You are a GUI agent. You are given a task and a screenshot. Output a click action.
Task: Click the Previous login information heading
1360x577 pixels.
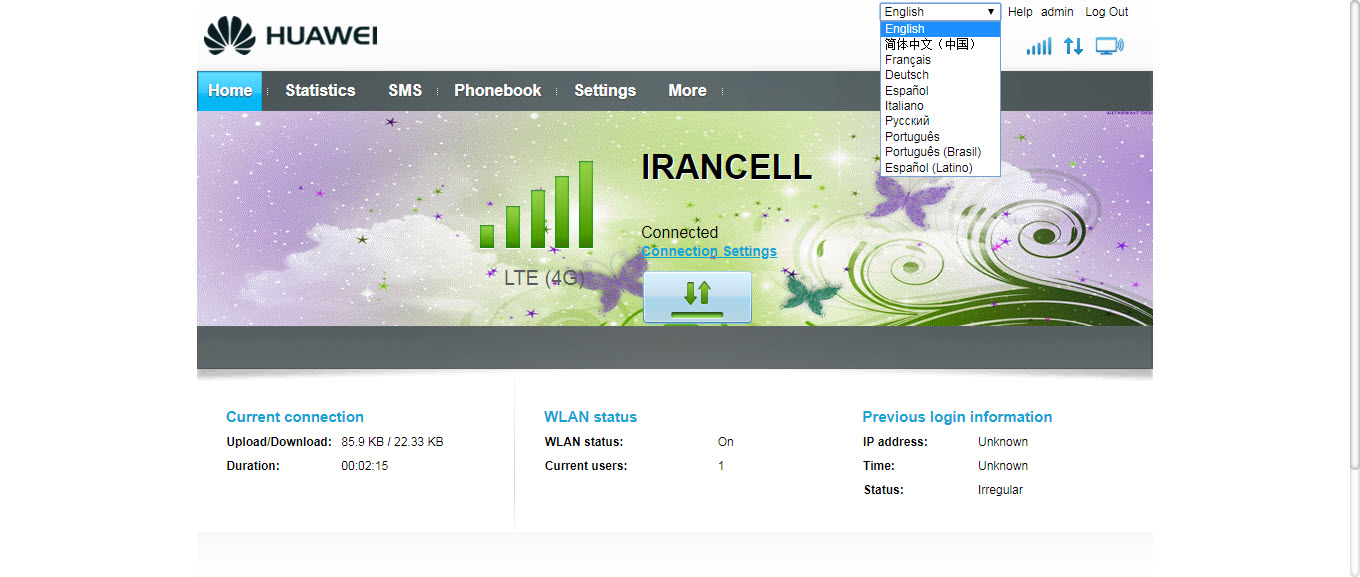[957, 417]
